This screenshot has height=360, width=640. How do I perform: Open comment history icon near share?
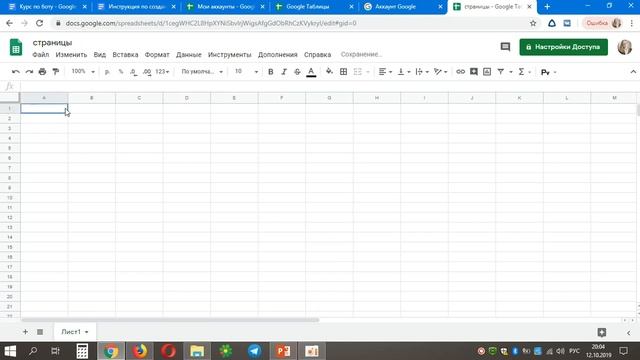point(505,47)
